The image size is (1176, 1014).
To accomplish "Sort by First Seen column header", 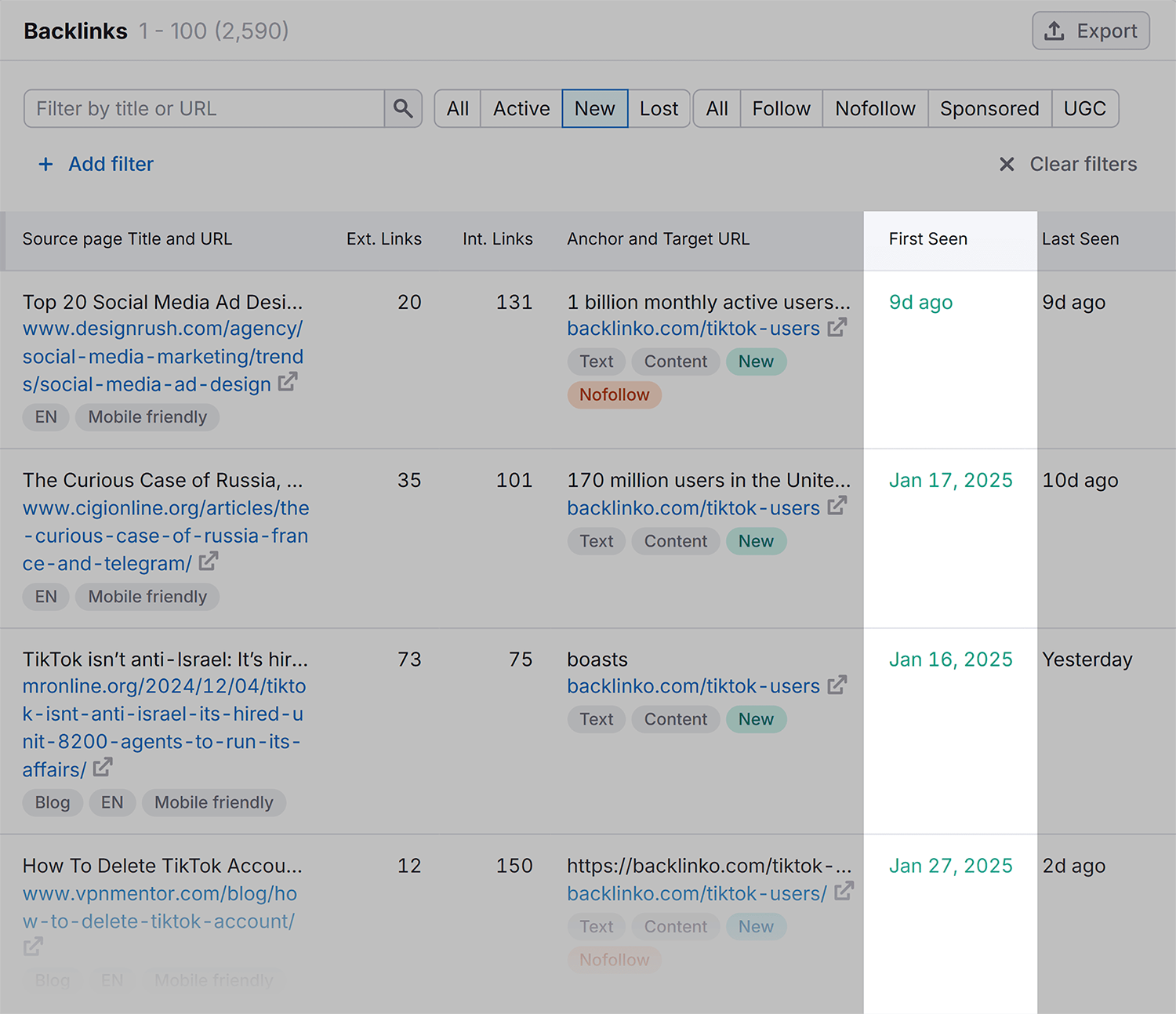I will 928,239.
